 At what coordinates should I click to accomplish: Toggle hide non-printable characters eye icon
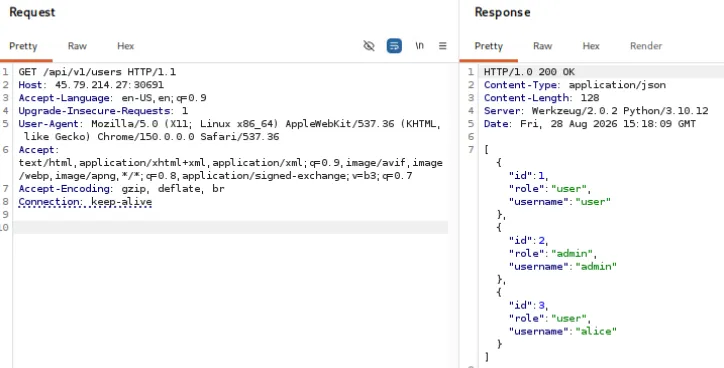coord(368,46)
